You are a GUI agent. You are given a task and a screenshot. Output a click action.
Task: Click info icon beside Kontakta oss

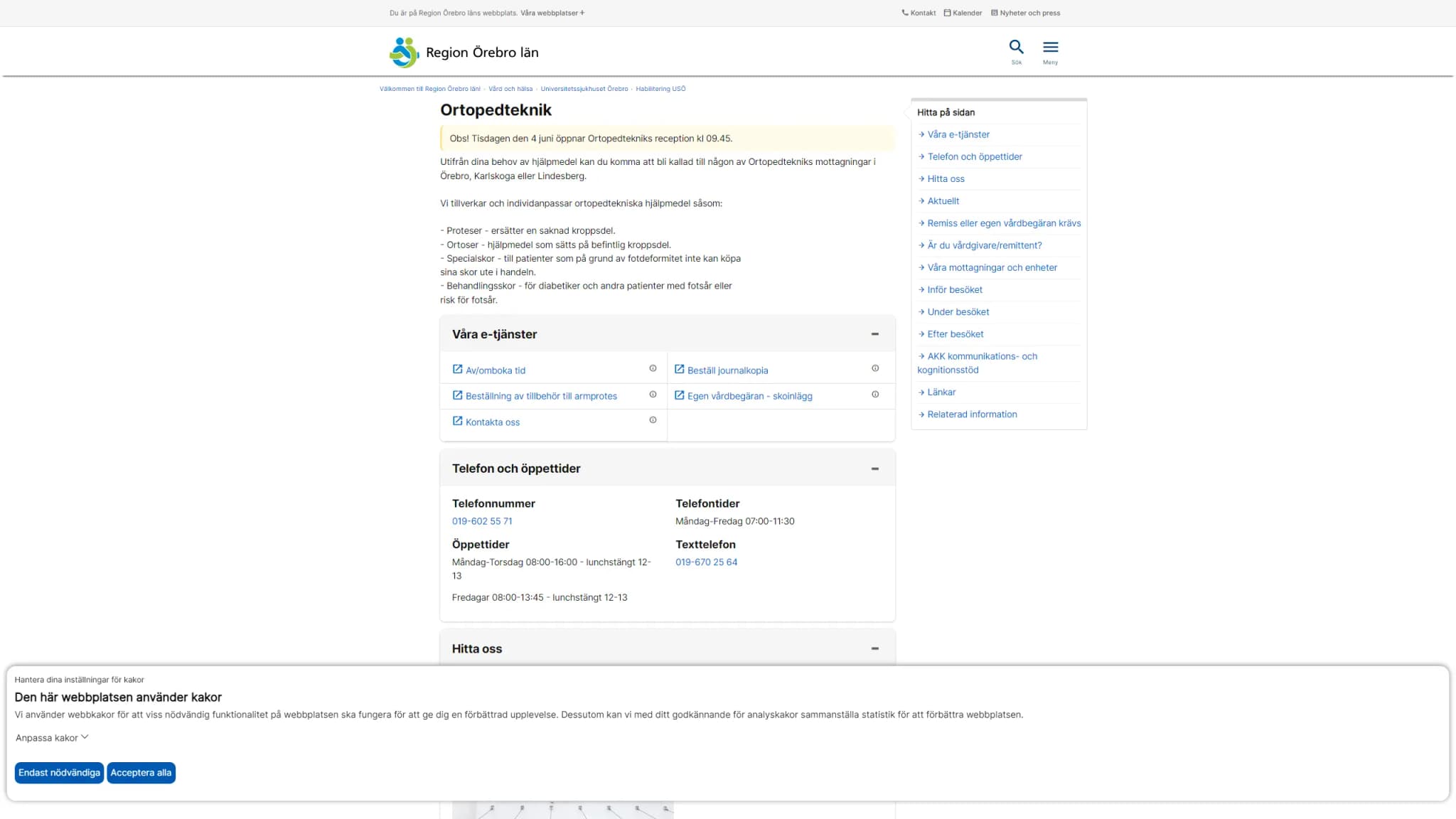coord(653,420)
